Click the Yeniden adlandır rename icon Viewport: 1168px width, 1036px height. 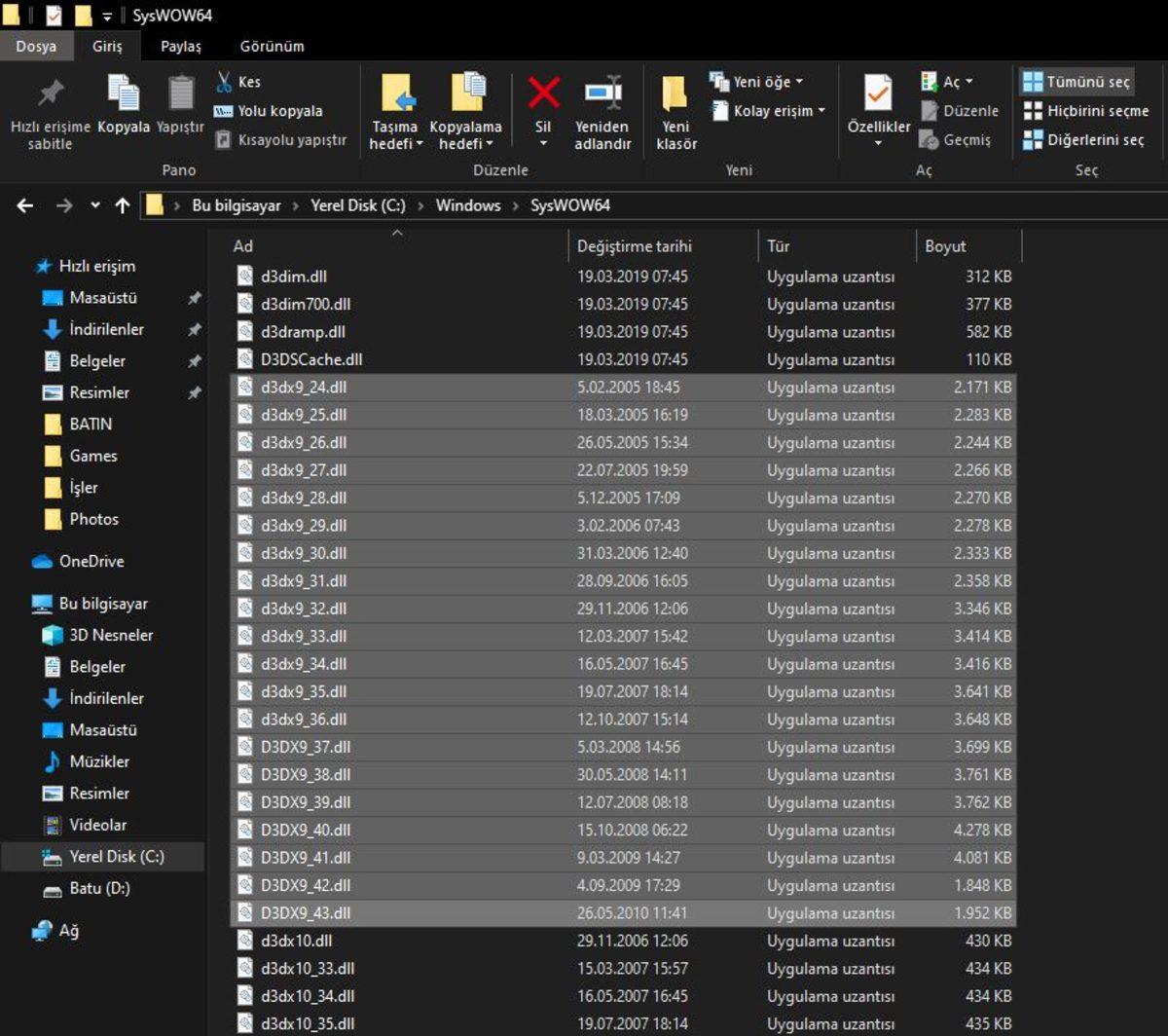[602, 93]
